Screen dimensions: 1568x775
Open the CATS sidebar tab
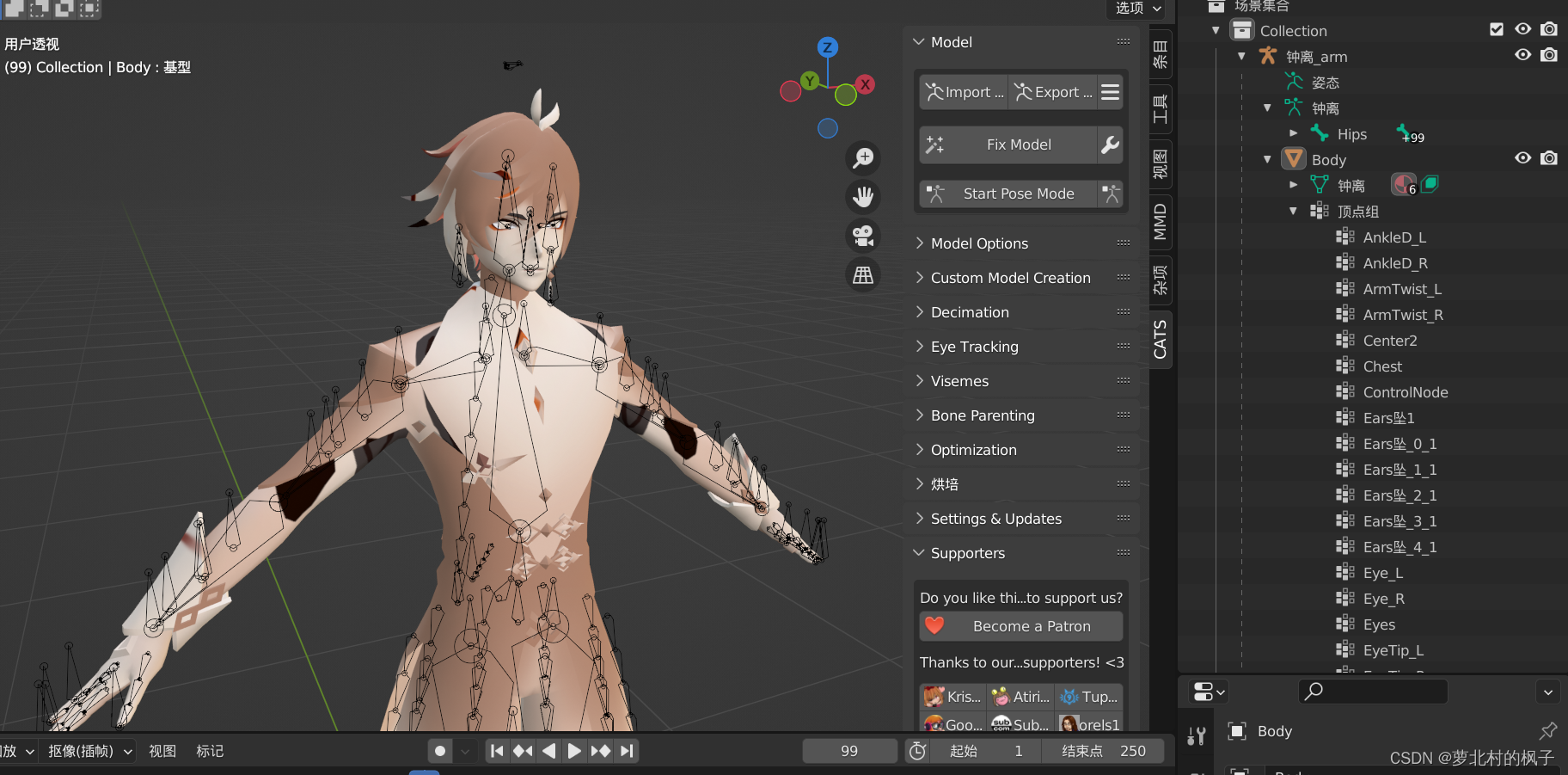[x=1161, y=339]
